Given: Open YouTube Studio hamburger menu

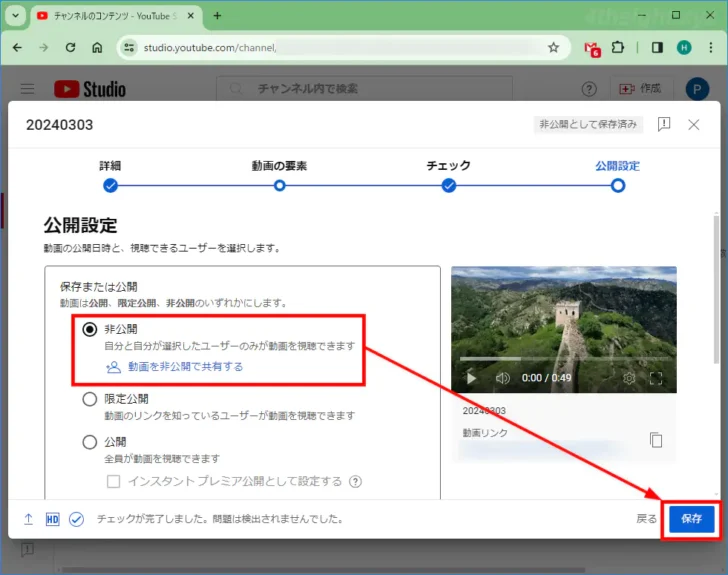Looking at the screenshot, I should tap(27, 89).
